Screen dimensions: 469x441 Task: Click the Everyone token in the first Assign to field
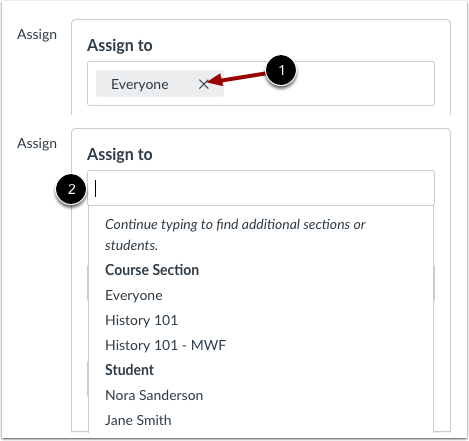pos(139,84)
